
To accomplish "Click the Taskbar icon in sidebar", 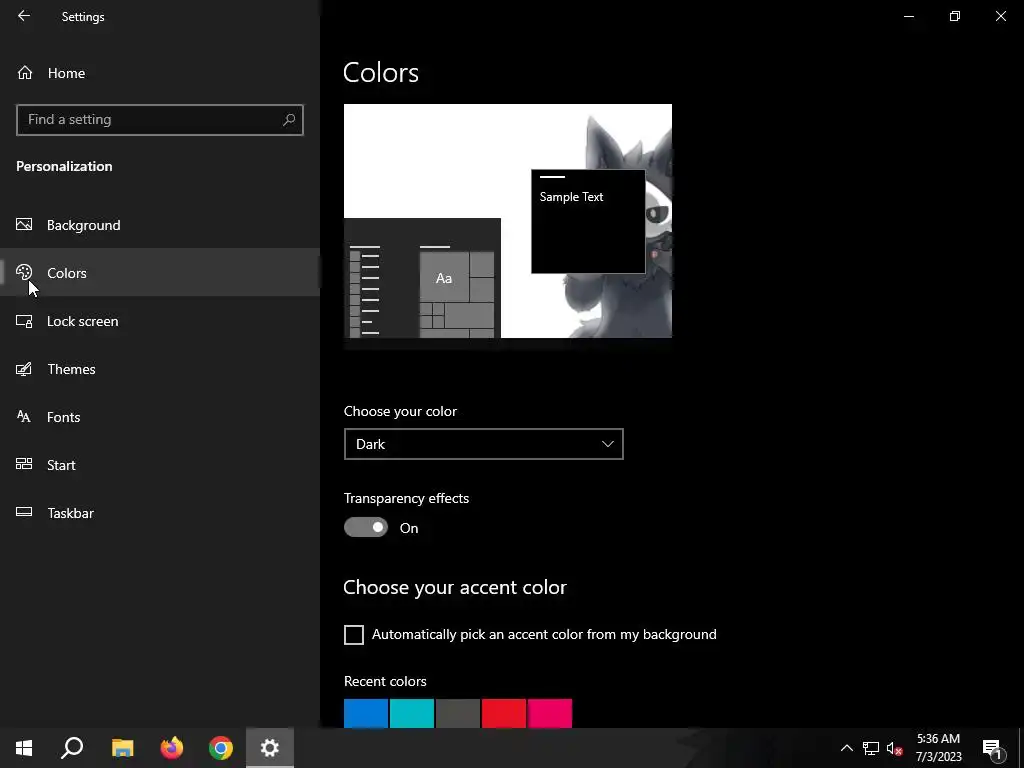I will pos(24,513).
